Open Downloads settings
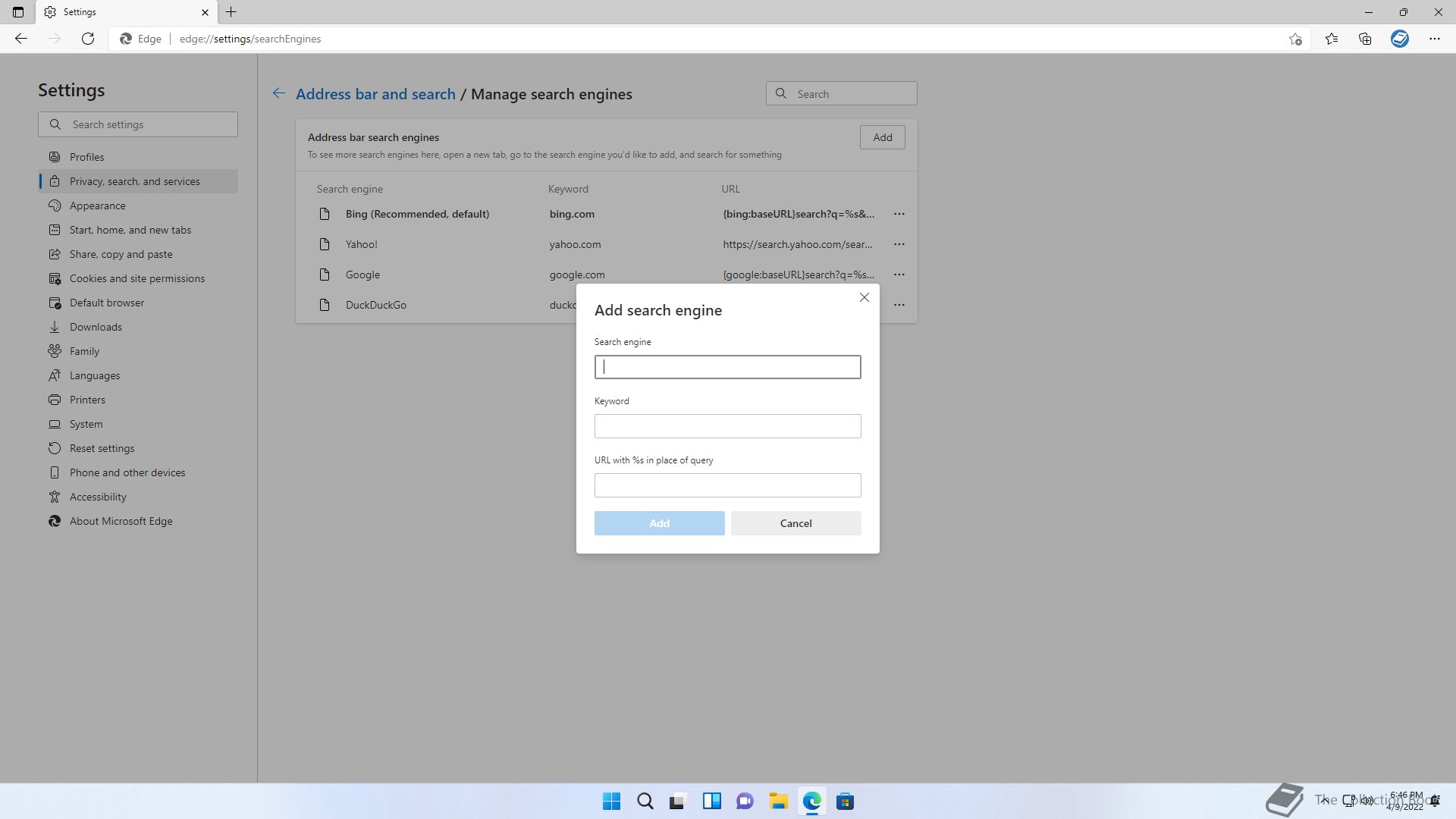1456x819 pixels. click(x=138, y=327)
